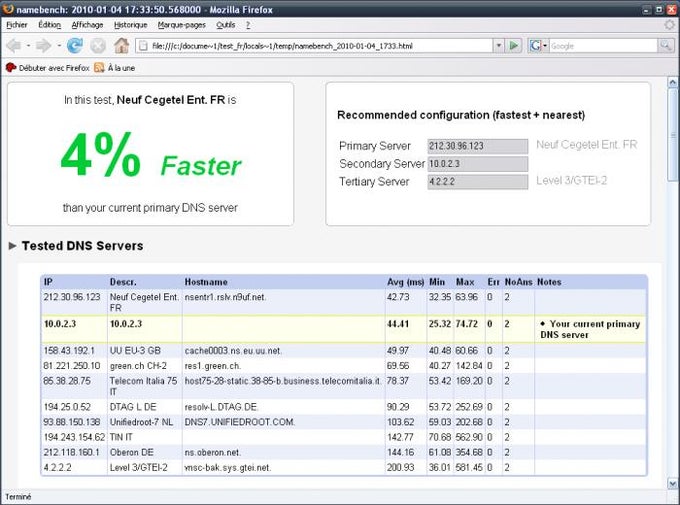Click hostname DNS7.UNIFIEDROOT.COM.
Viewport: 680px width, 505px height.
click(240, 422)
